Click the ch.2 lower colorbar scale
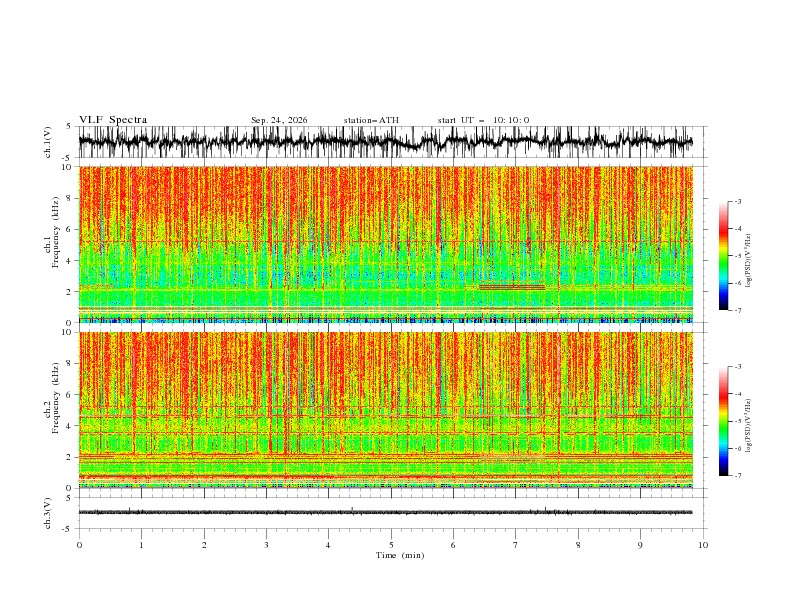Image resolution: width=792 pixels, height=612 pixels. click(x=723, y=421)
